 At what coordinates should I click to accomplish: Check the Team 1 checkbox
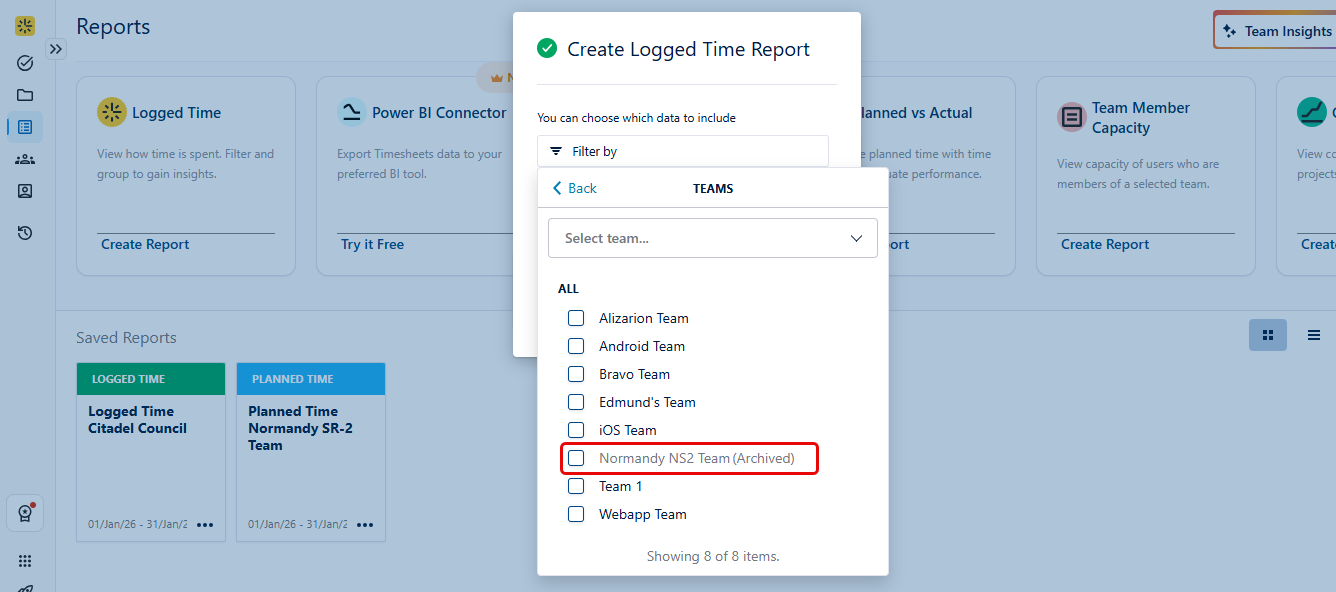pyautogui.click(x=576, y=486)
